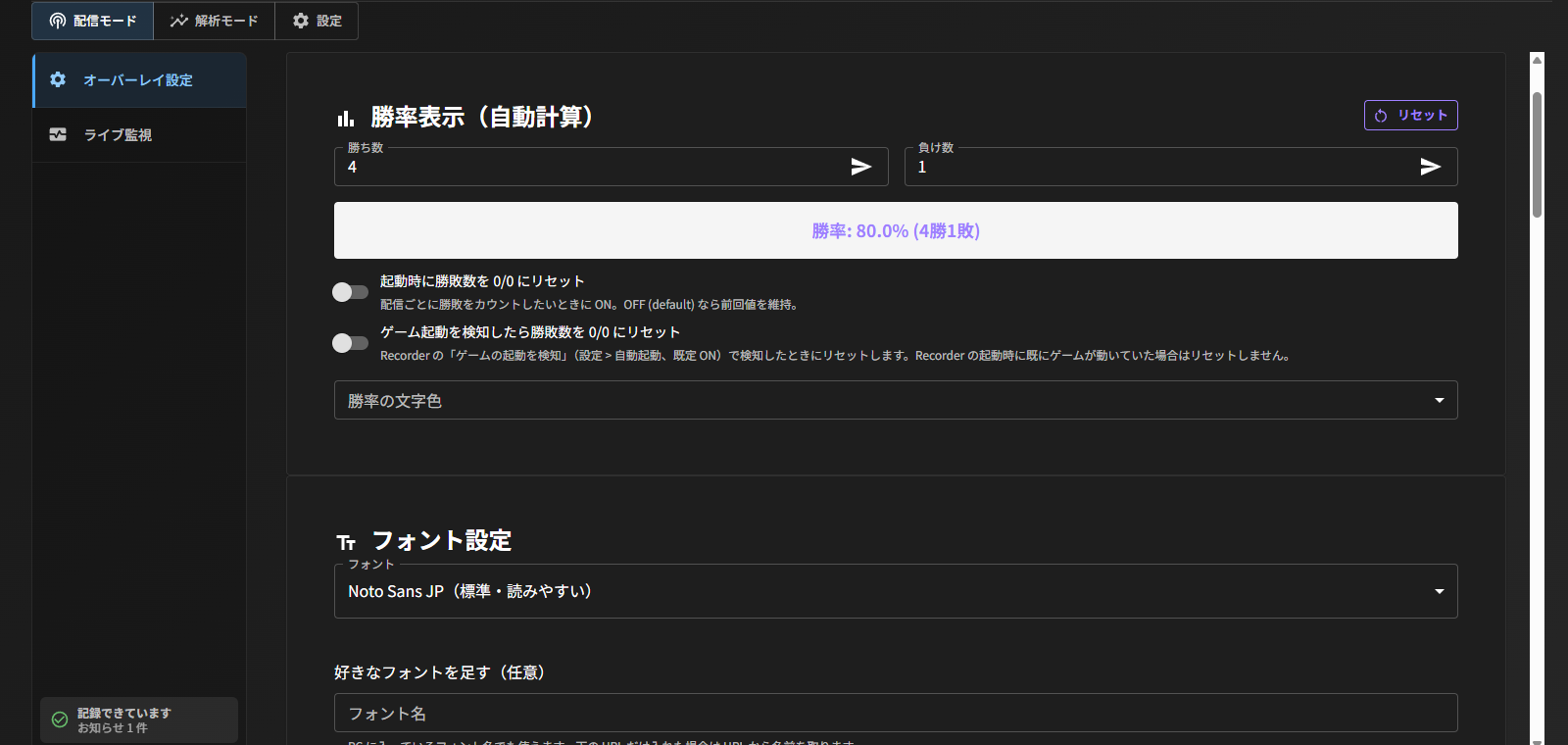Switch to 配信モード tab

pyautogui.click(x=93, y=21)
